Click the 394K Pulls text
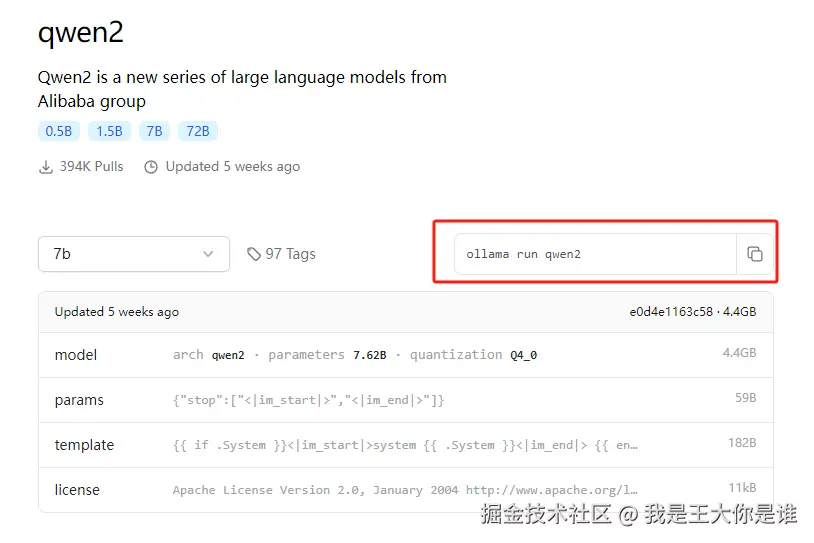The height and width of the screenshot is (543, 814). pyautogui.click(x=91, y=167)
